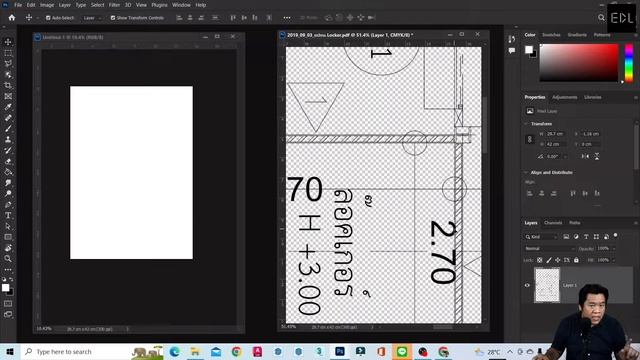The image size is (640, 360).
Task: Open the Image menu
Action: click(x=47, y=5)
